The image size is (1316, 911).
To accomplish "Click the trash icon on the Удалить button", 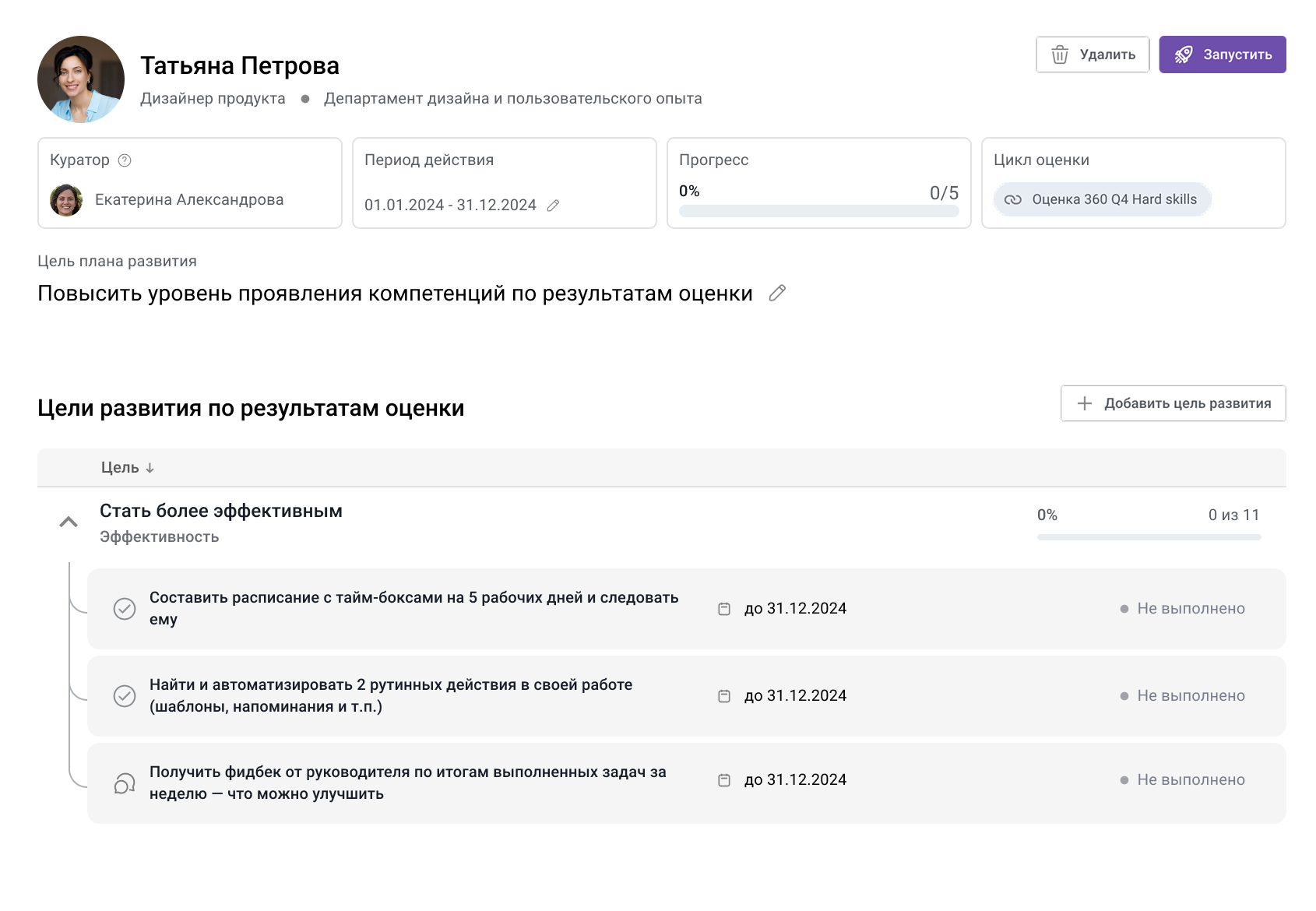I will pos(1061,55).
